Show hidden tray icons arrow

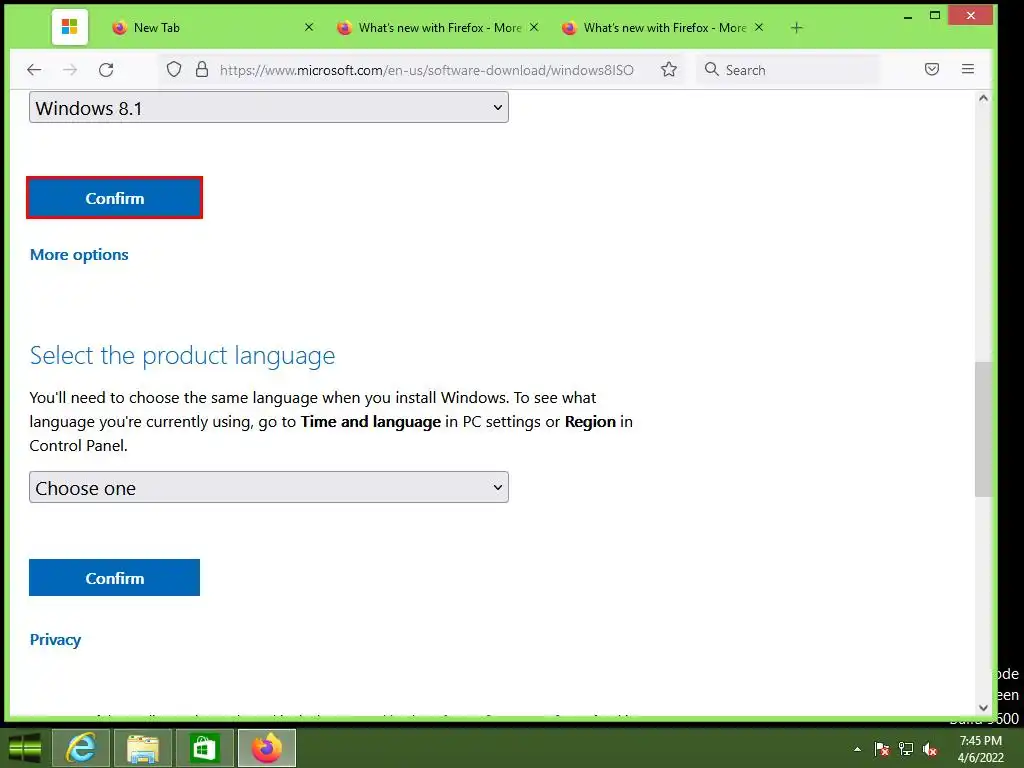coord(857,749)
